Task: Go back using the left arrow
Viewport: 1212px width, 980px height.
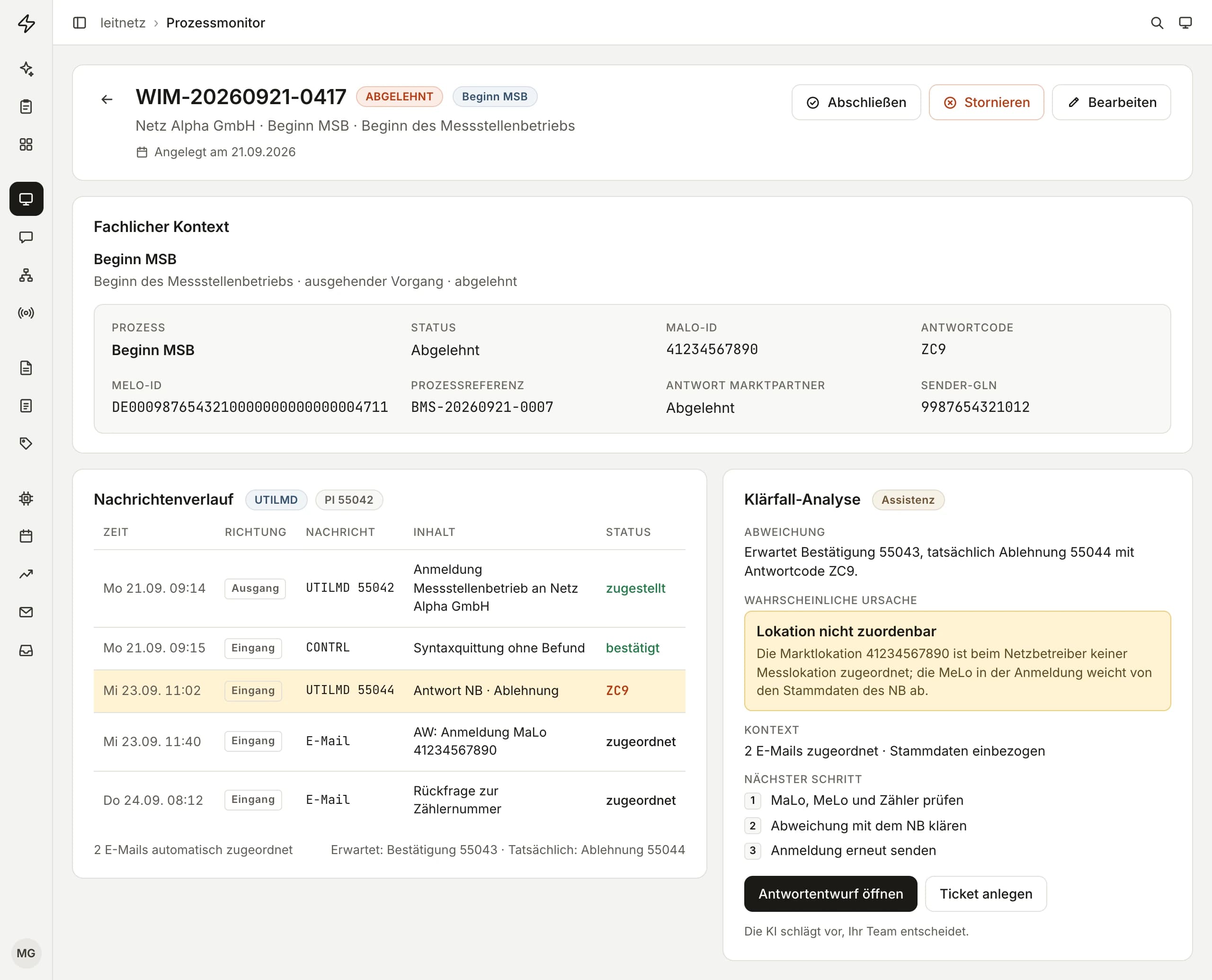Action: coord(107,100)
